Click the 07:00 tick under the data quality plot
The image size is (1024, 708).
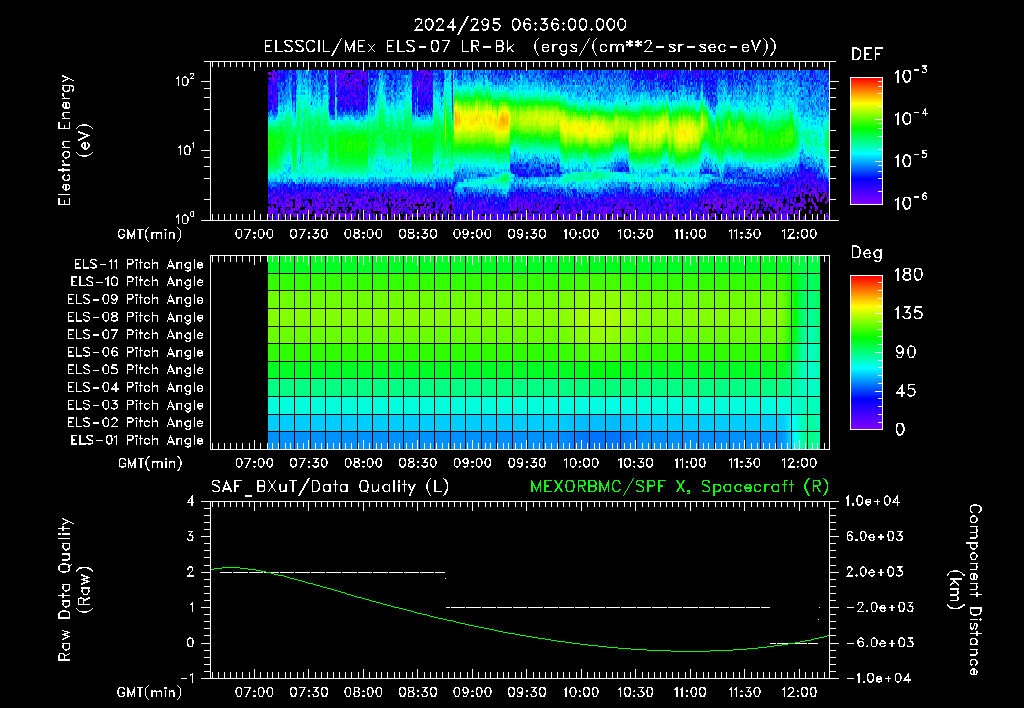[254, 692]
